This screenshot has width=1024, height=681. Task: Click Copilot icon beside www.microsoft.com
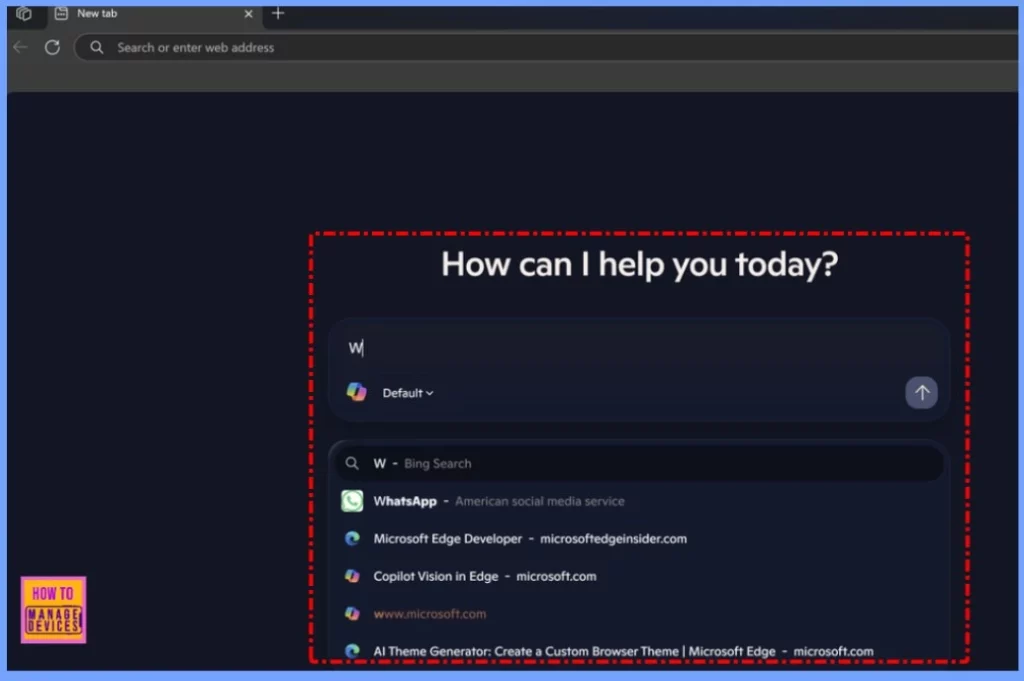(352, 614)
